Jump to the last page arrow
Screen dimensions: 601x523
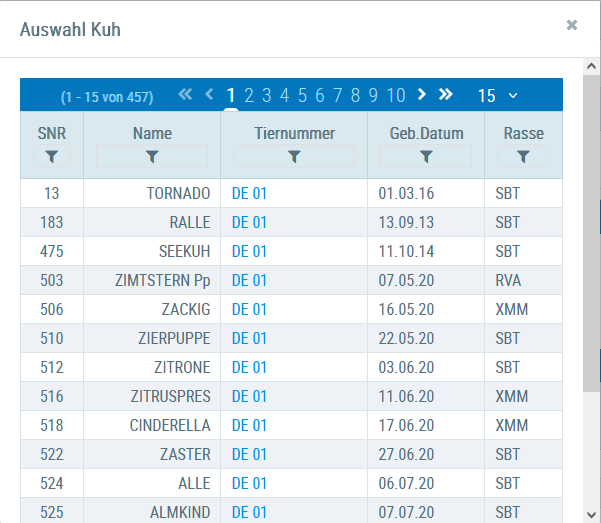(446, 95)
